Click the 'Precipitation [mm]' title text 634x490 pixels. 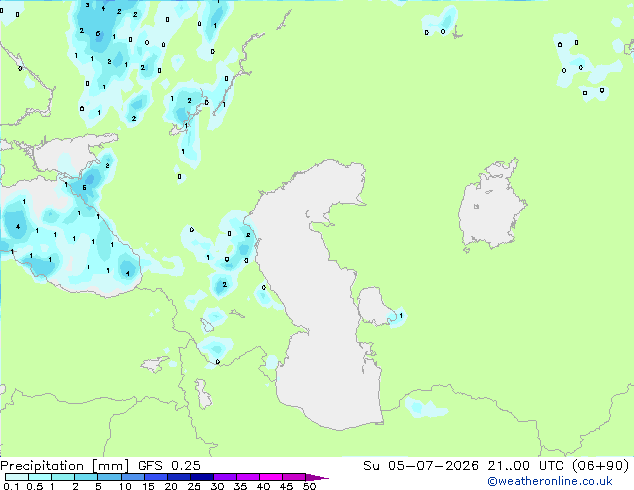click(x=64, y=466)
